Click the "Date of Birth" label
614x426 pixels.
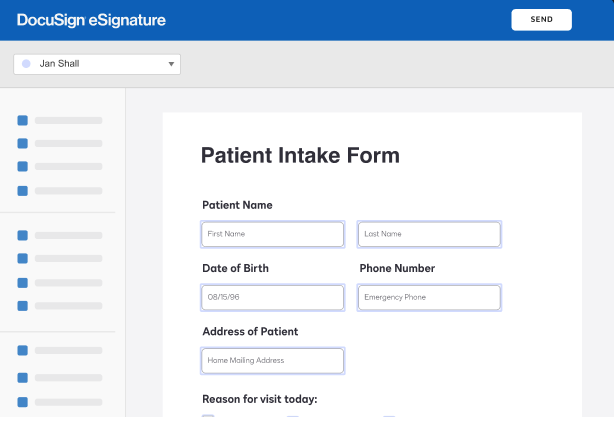coord(235,268)
